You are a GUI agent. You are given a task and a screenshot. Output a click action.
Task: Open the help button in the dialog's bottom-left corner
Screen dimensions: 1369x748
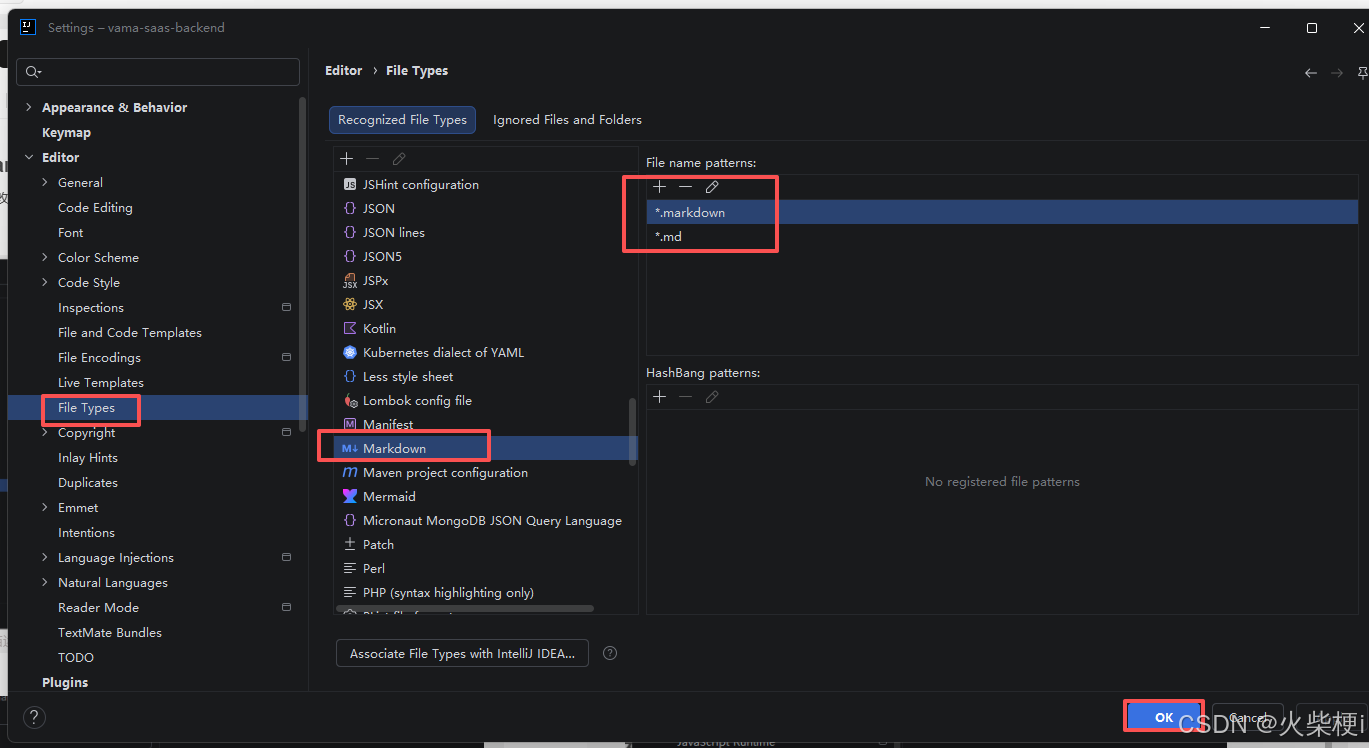point(34,717)
